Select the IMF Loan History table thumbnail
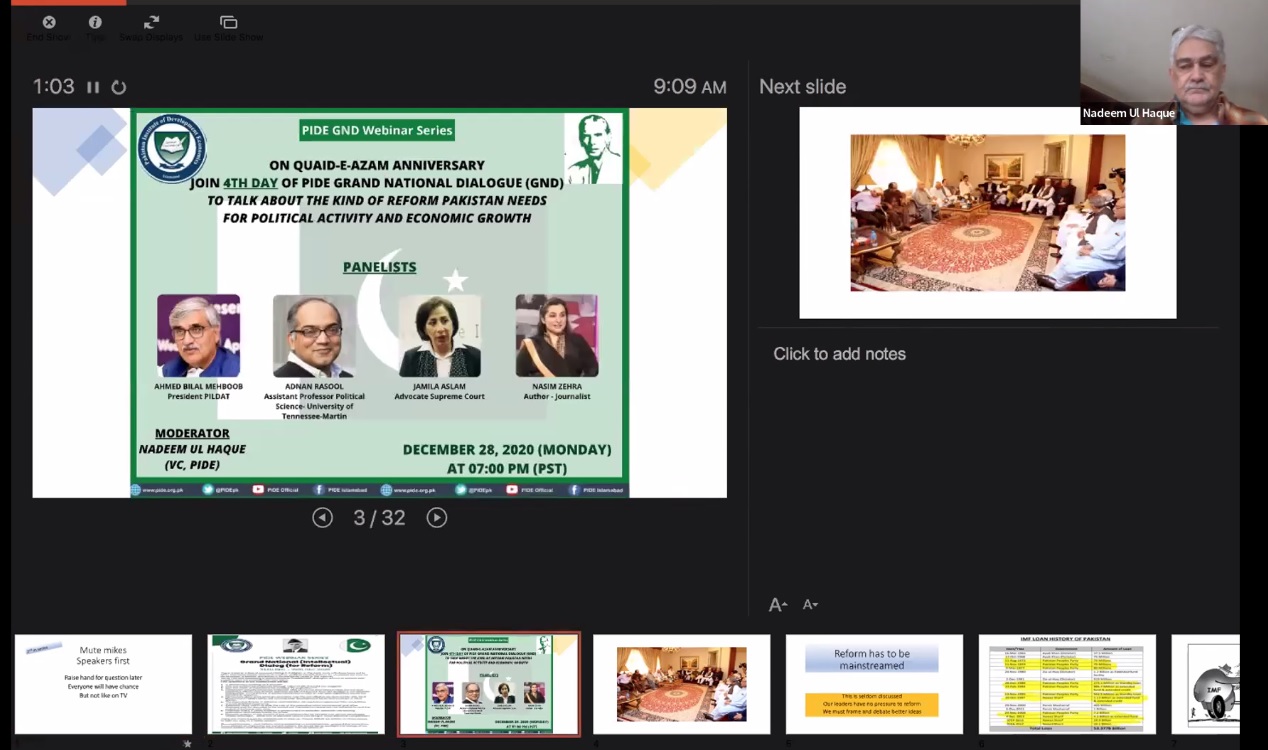Image resolution: width=1268 pixels, height=750 pixels. [1067, 684]
